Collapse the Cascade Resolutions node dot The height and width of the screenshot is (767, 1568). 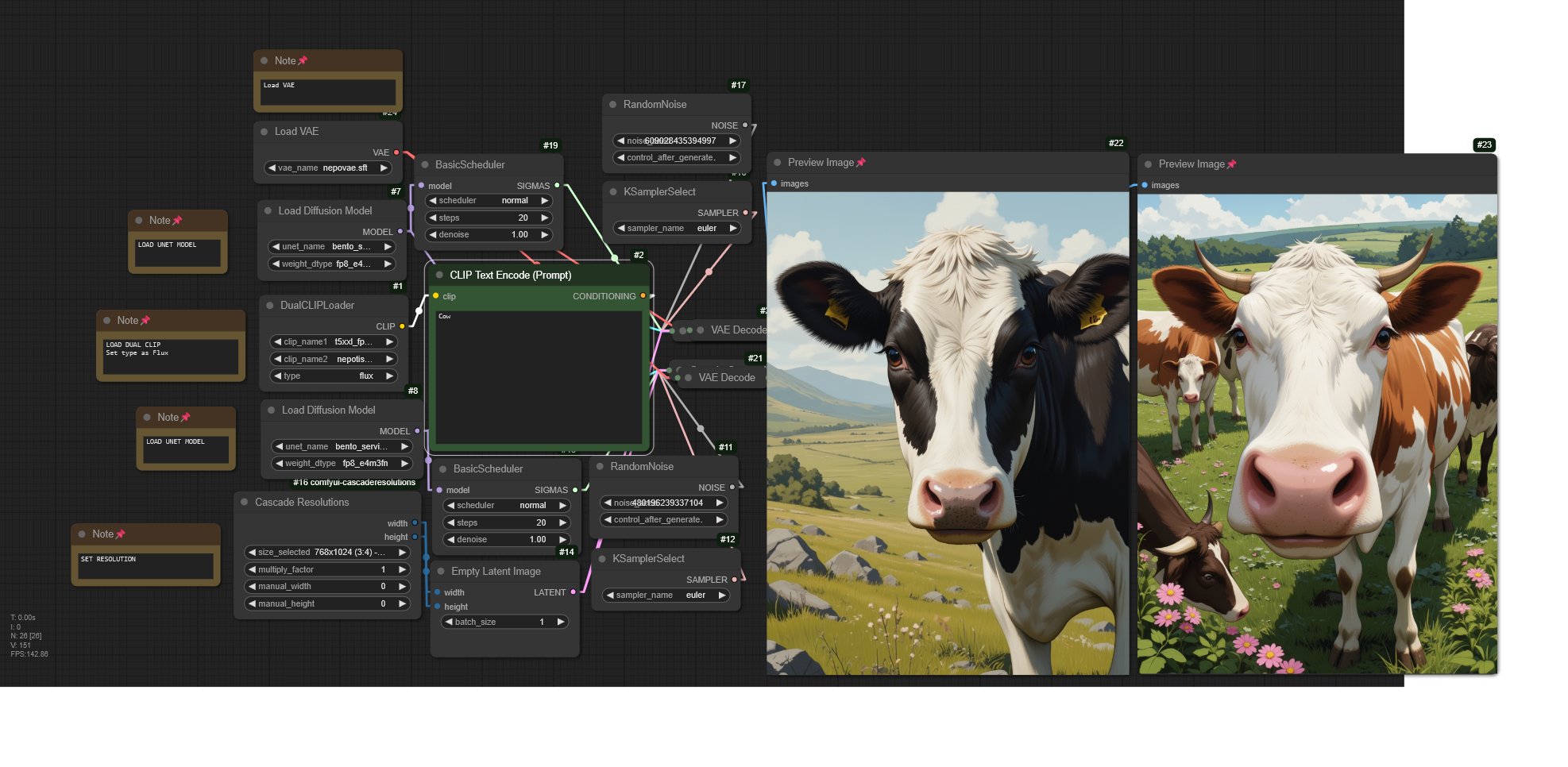245,502
